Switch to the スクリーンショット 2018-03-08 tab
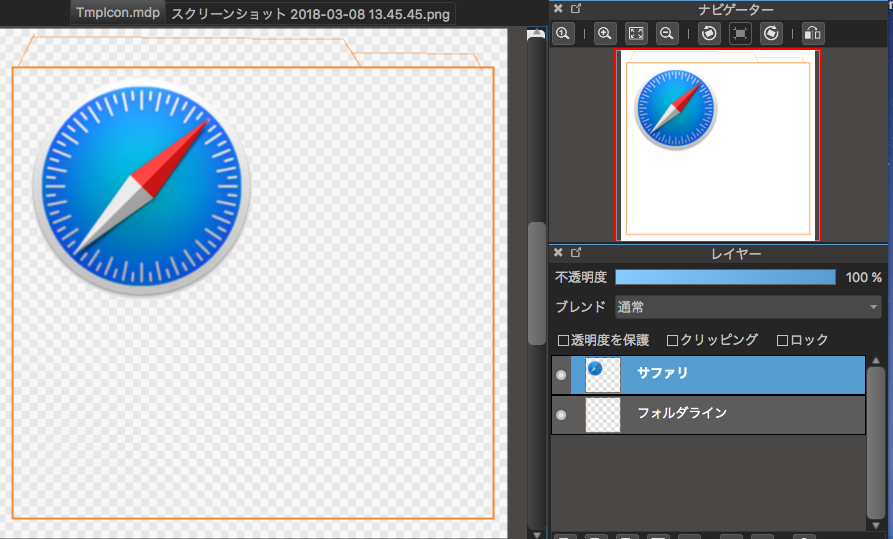The image size is (893, 539). pyautogui.click(x=310, y=14)
